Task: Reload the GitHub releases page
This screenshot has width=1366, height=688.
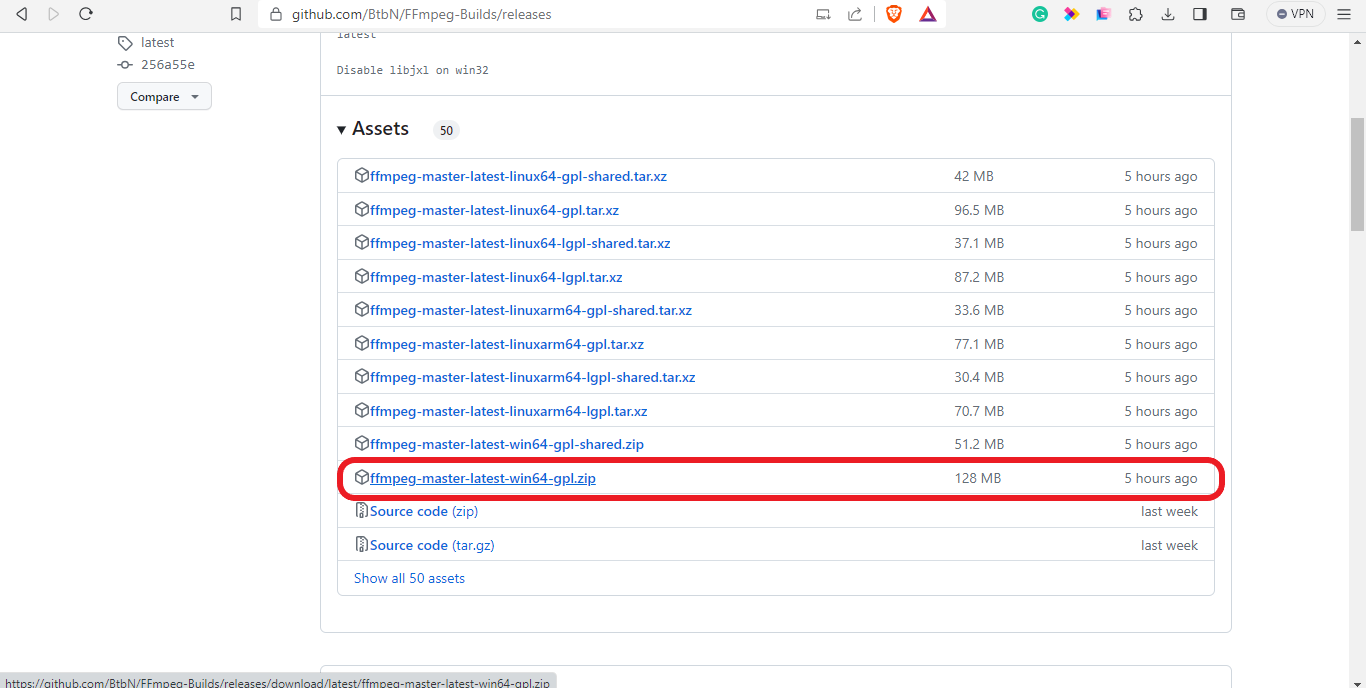Action: pos(86,14)
